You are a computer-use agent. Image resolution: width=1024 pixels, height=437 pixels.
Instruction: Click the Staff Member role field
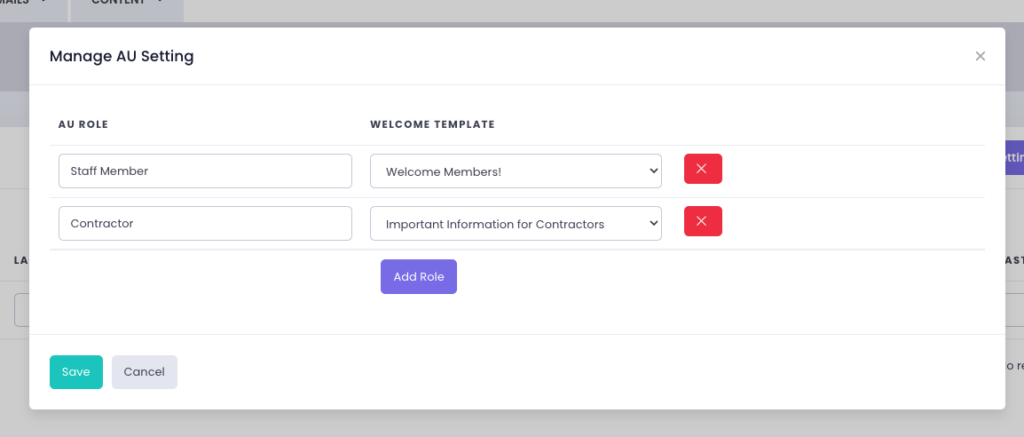[x=205, y=171]
